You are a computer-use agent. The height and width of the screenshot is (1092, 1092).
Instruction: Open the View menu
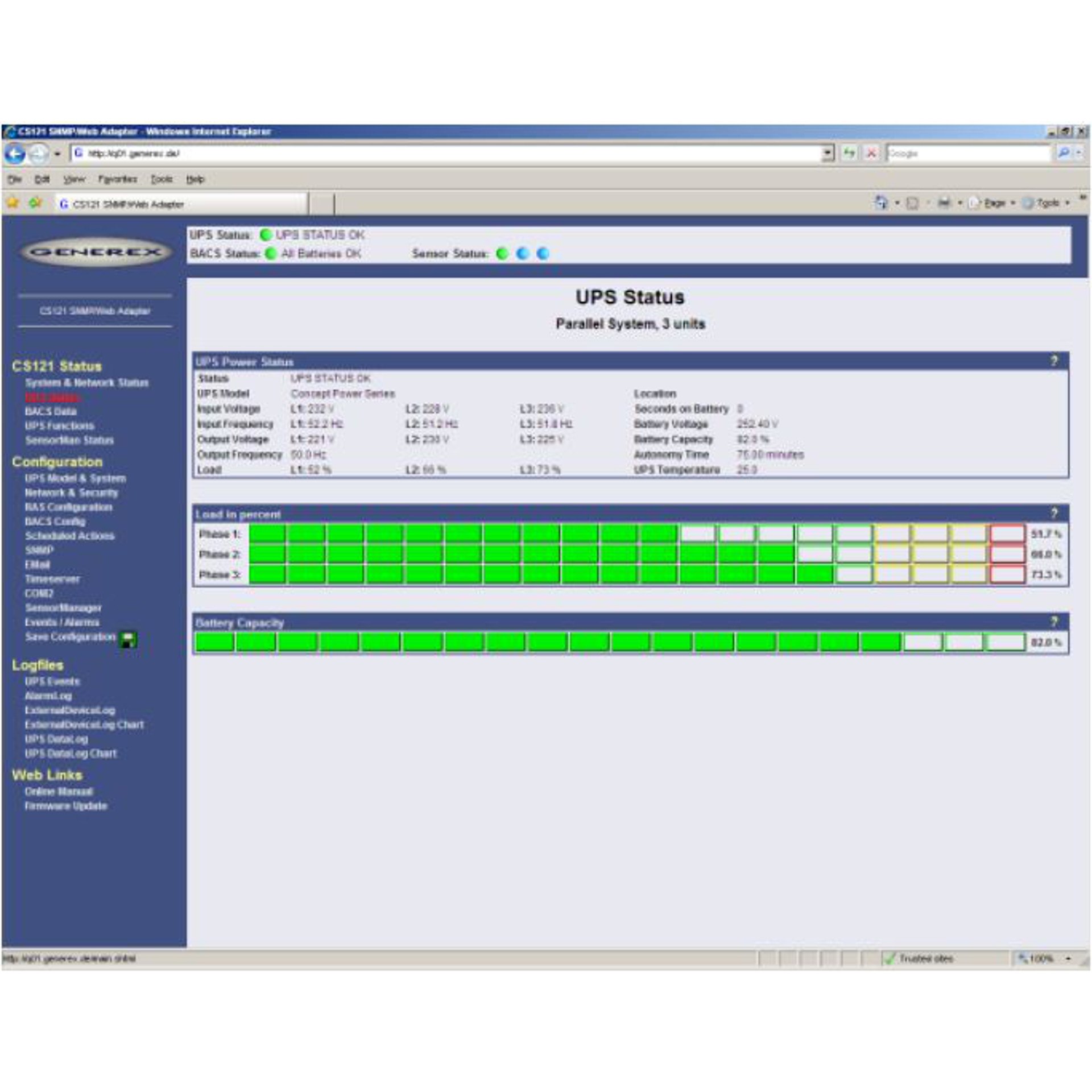tap(74, 179)
